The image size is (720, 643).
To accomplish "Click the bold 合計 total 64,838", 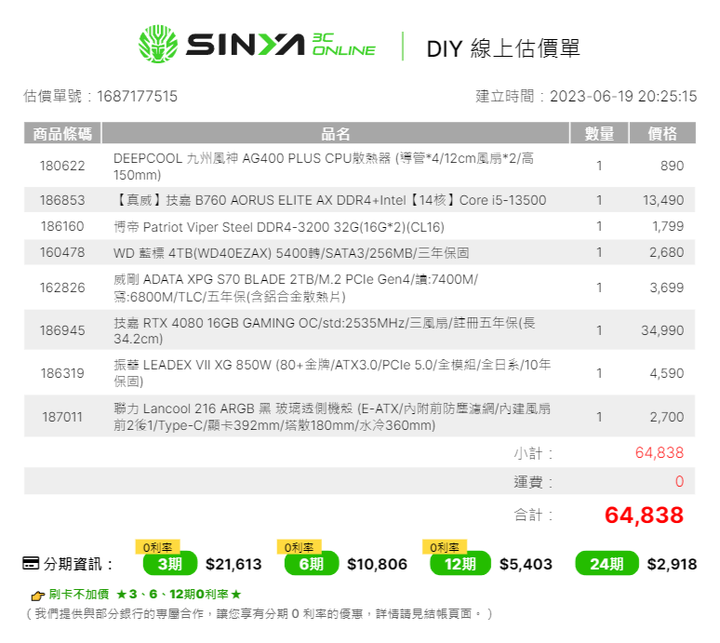I will click(644, 515).
